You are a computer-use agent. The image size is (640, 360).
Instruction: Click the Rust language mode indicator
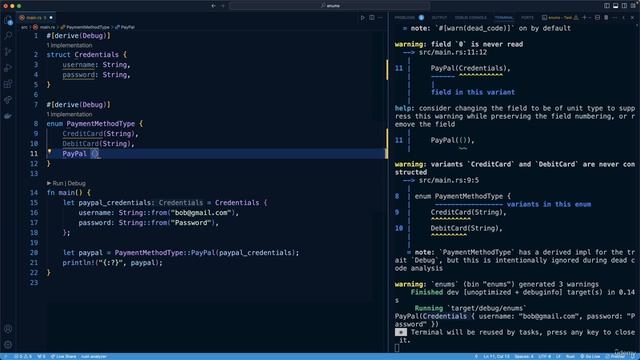tap(570, 356)
